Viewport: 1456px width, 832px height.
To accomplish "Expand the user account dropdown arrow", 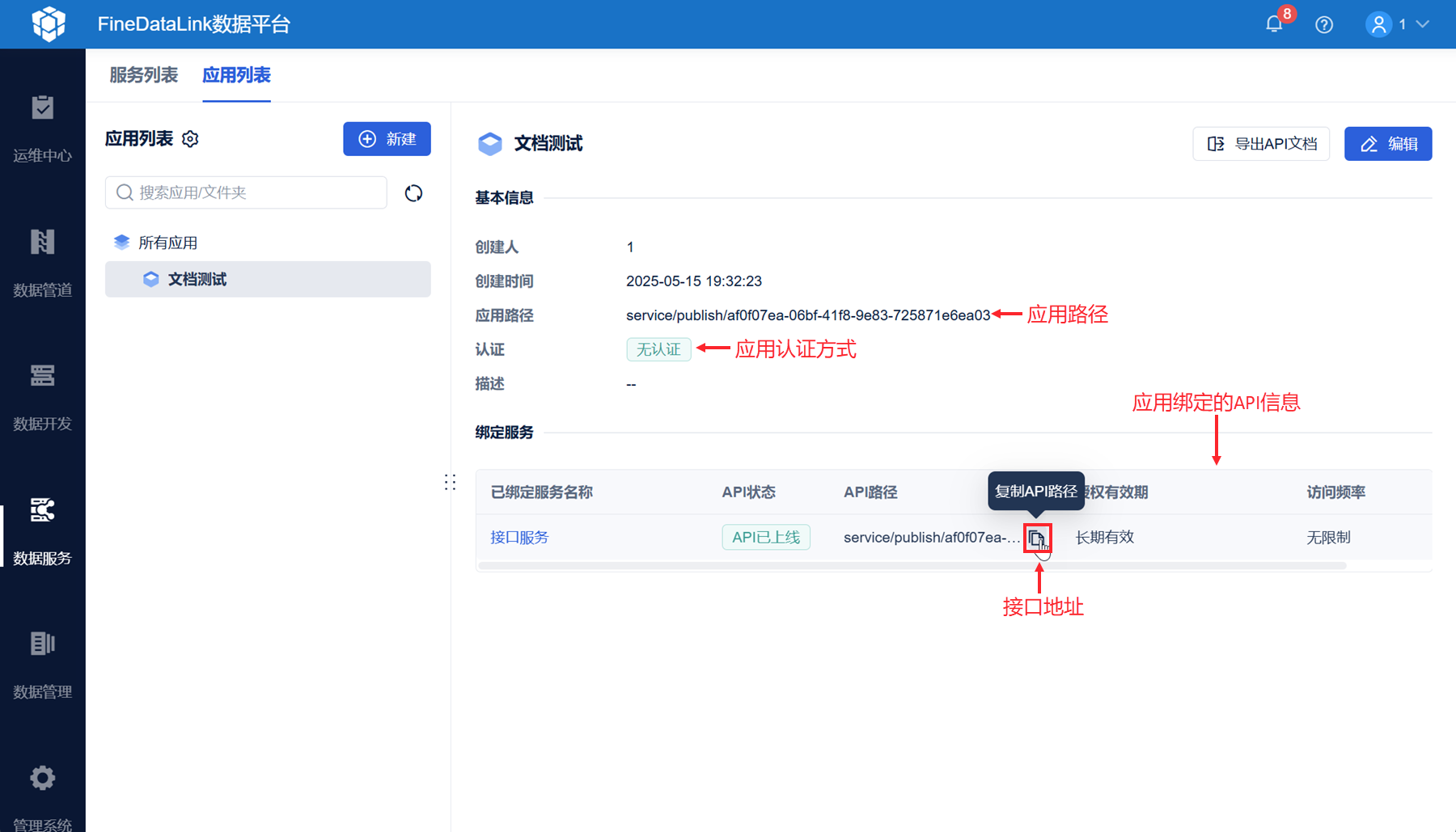I will (1423, 24).
